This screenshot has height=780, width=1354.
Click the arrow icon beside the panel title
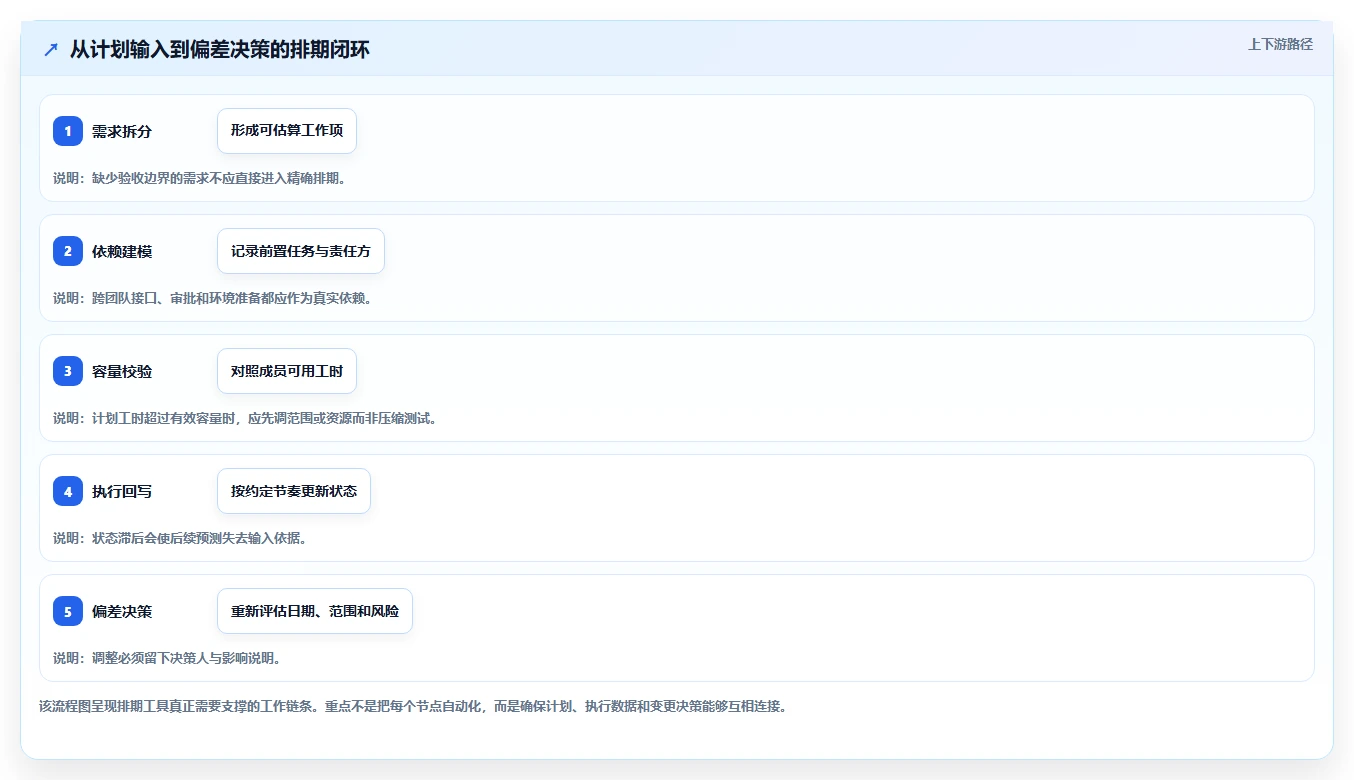(51, 49)
